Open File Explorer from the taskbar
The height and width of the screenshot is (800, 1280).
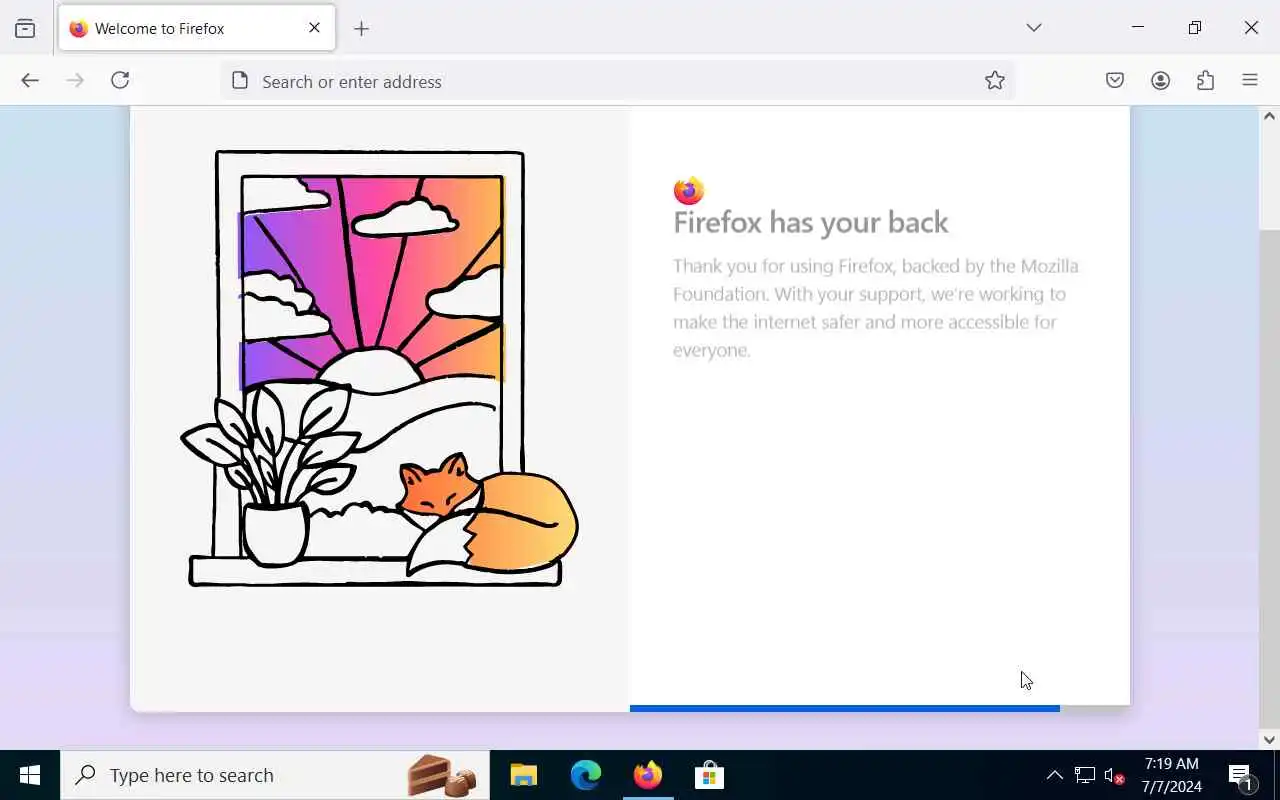tap(524, 775)
